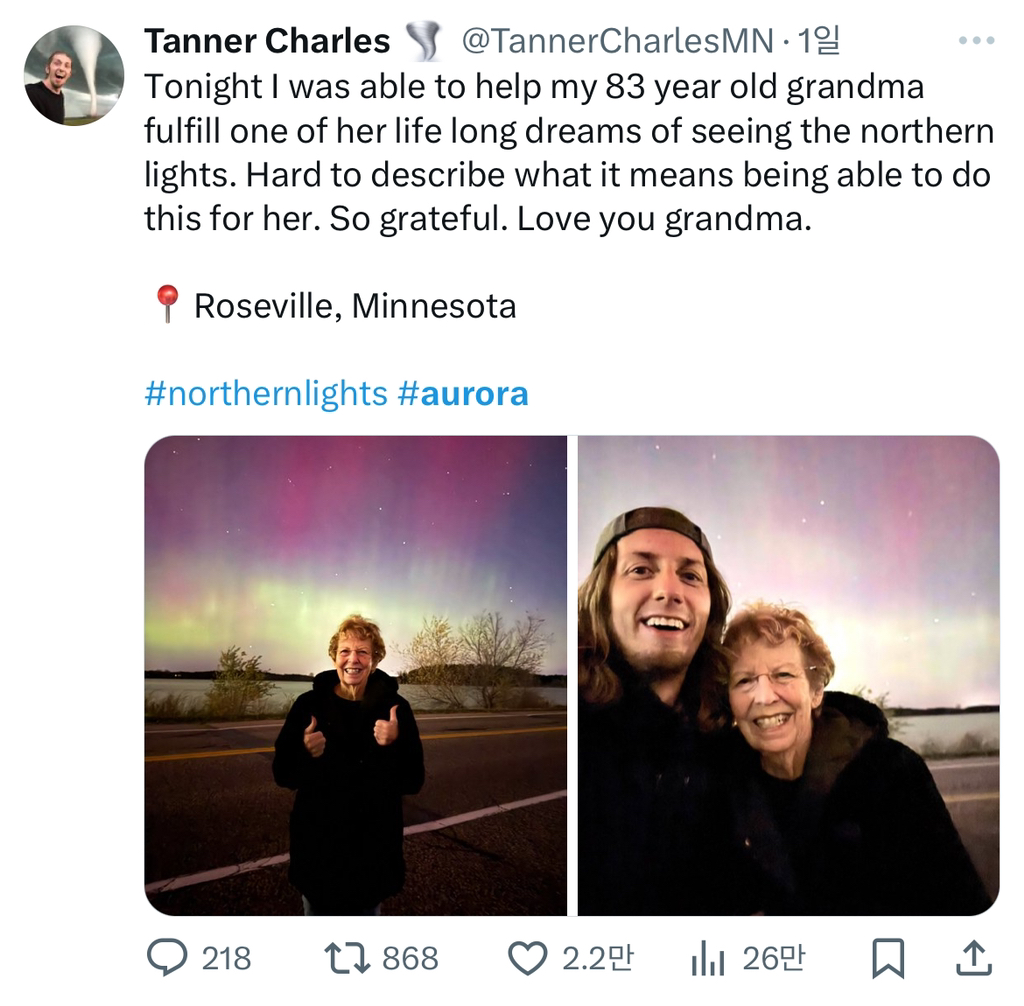This screenshot has height=1006, width=1024.
Task: Bookmark this tweet using the bookmark icon
Action: [887, 958]
